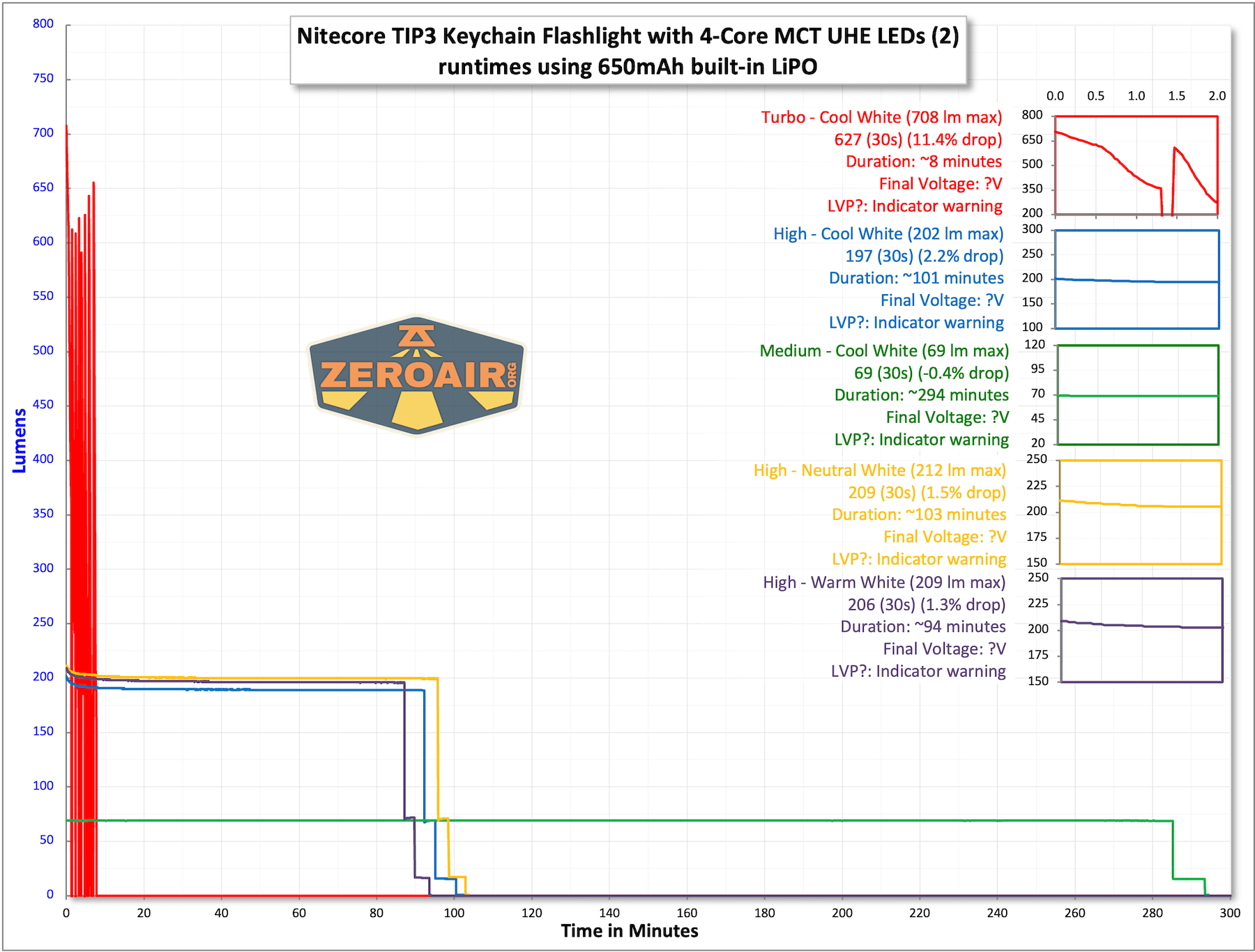Click the 'High - Warm White (209 lm max)' label
Viewport: 1255px width, 952px height.
pos(884,582)
